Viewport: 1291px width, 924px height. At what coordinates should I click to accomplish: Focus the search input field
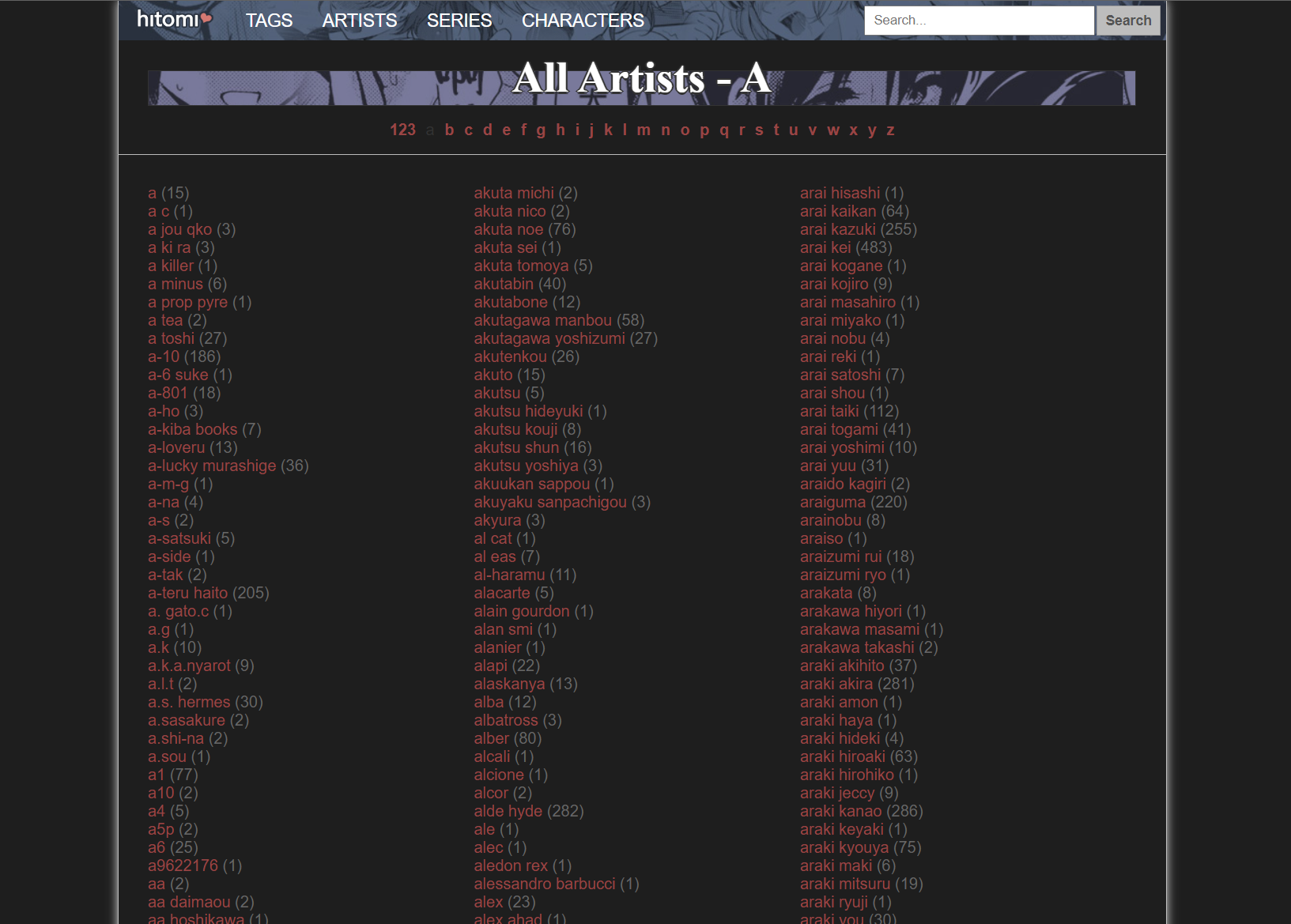[x=980, y=21]
